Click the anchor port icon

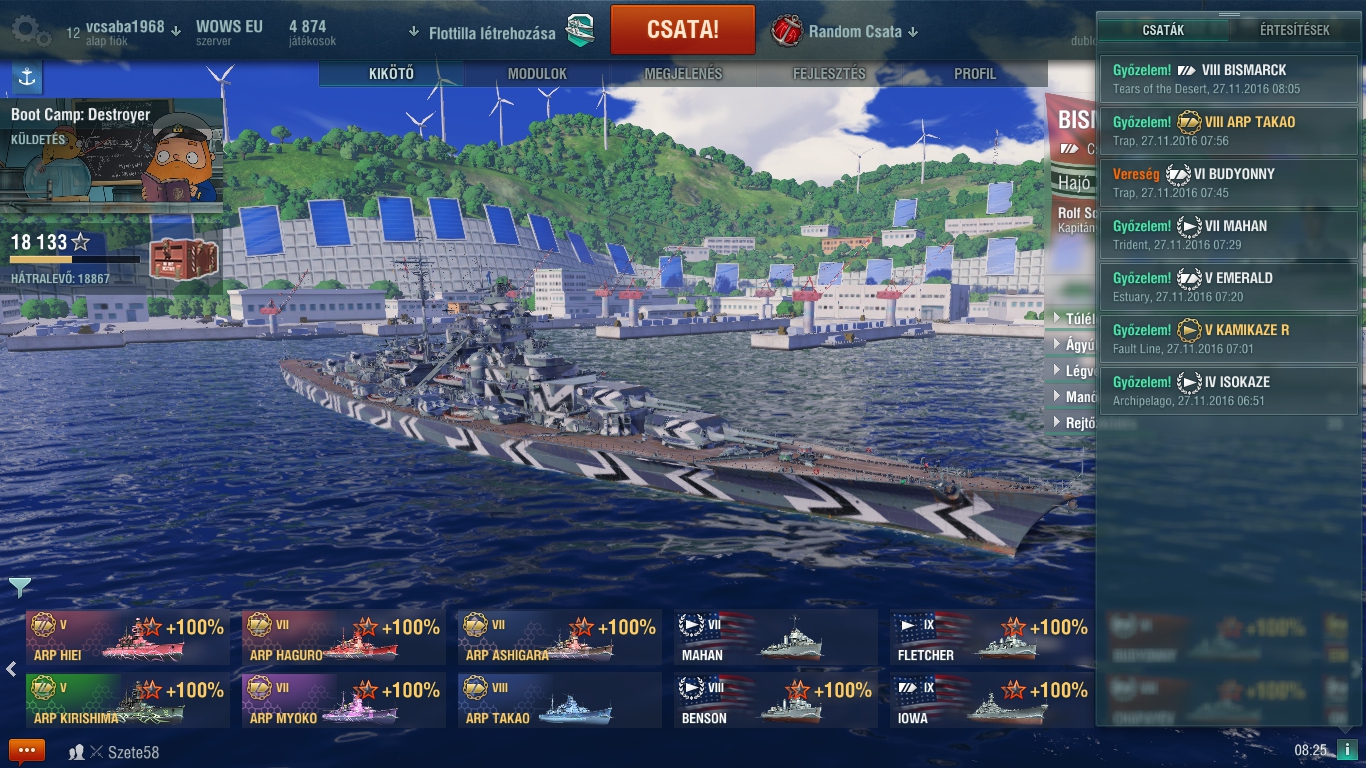point(27,76)
